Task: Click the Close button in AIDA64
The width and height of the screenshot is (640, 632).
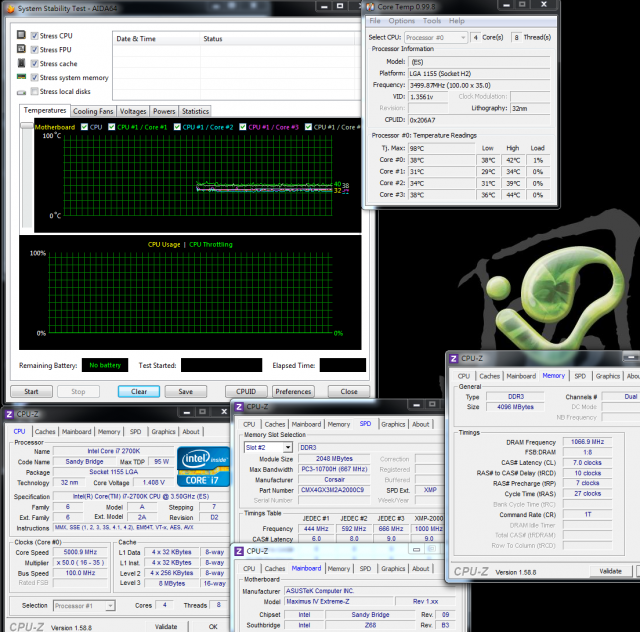Action: tap(349, 392)
